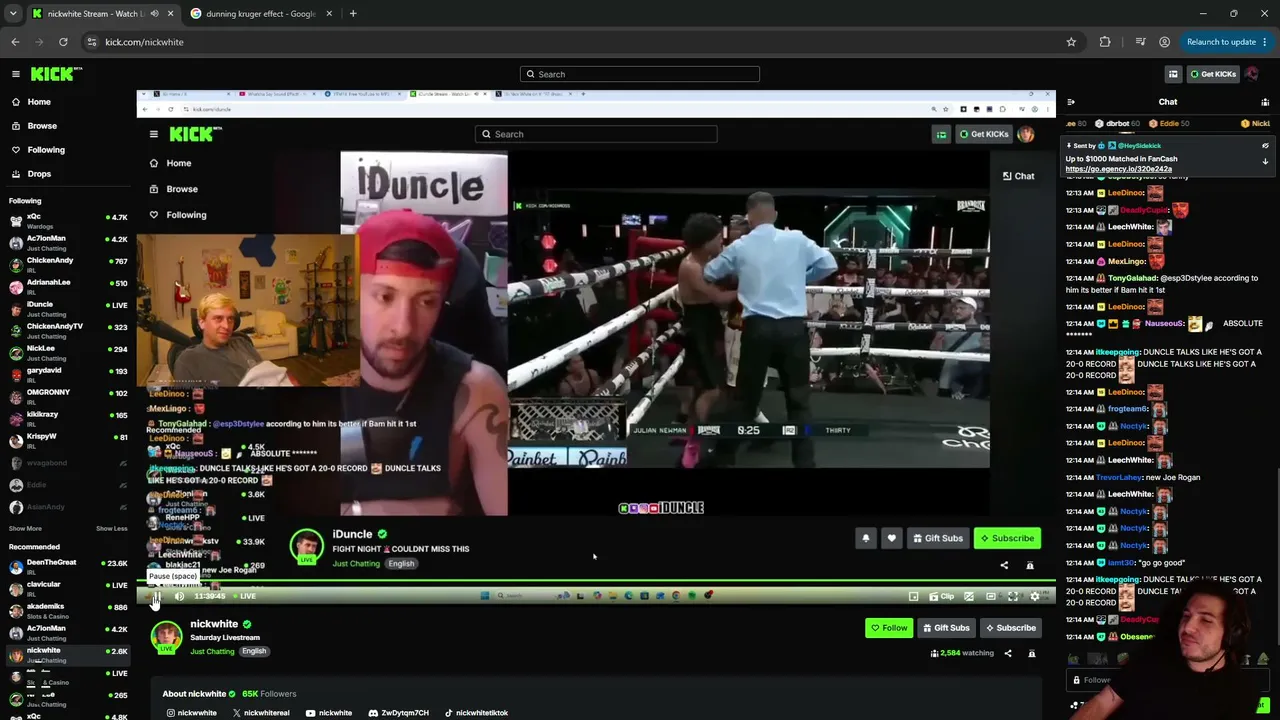Go to the Kick logo home
The image size is (1280, 720).
coord(57,74)
